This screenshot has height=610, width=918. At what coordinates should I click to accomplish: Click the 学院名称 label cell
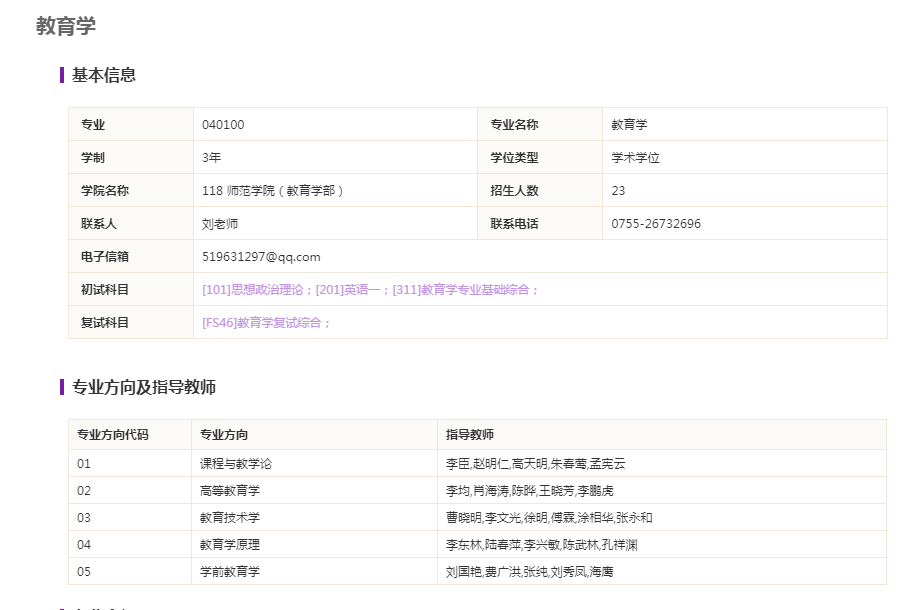pos(131,190)
